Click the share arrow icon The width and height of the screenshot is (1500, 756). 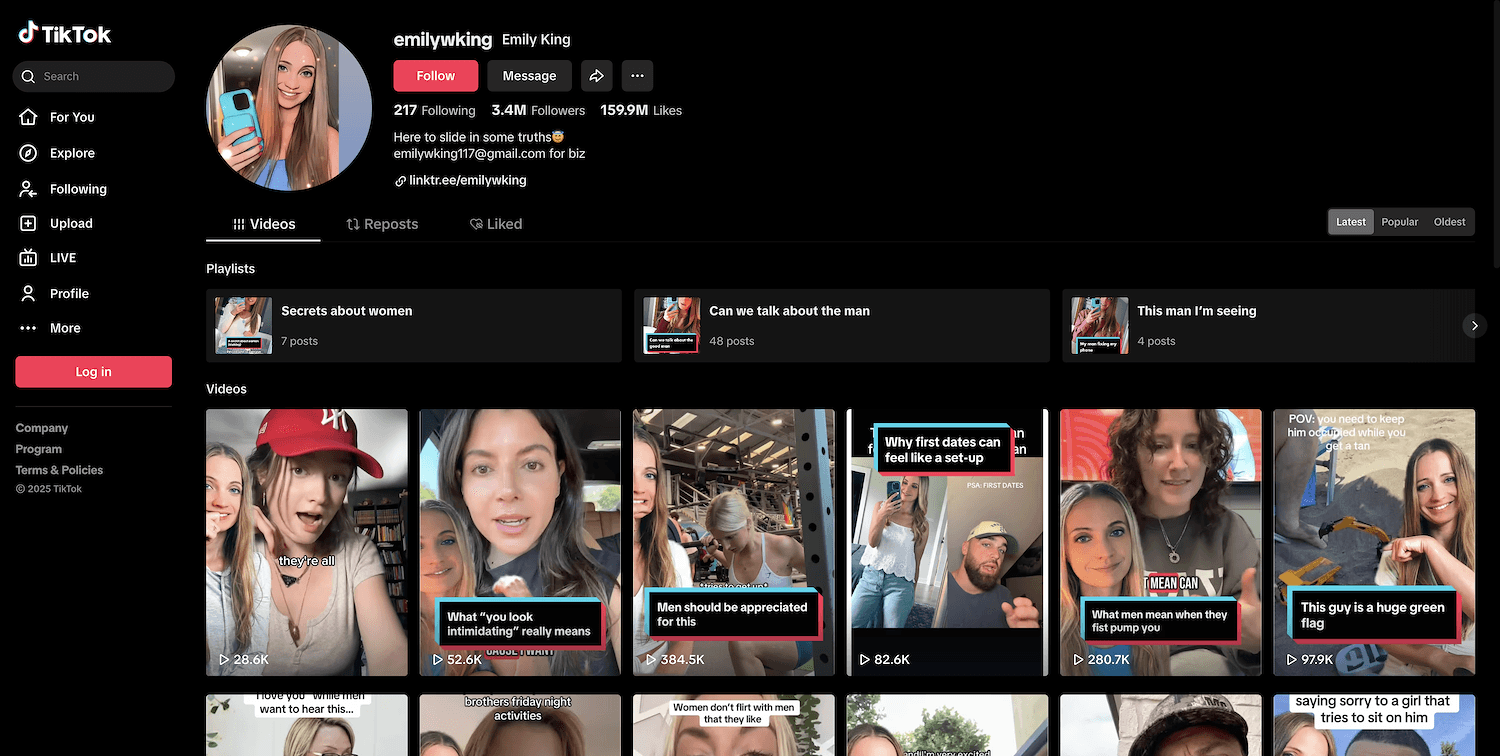[x=596, y=76]
